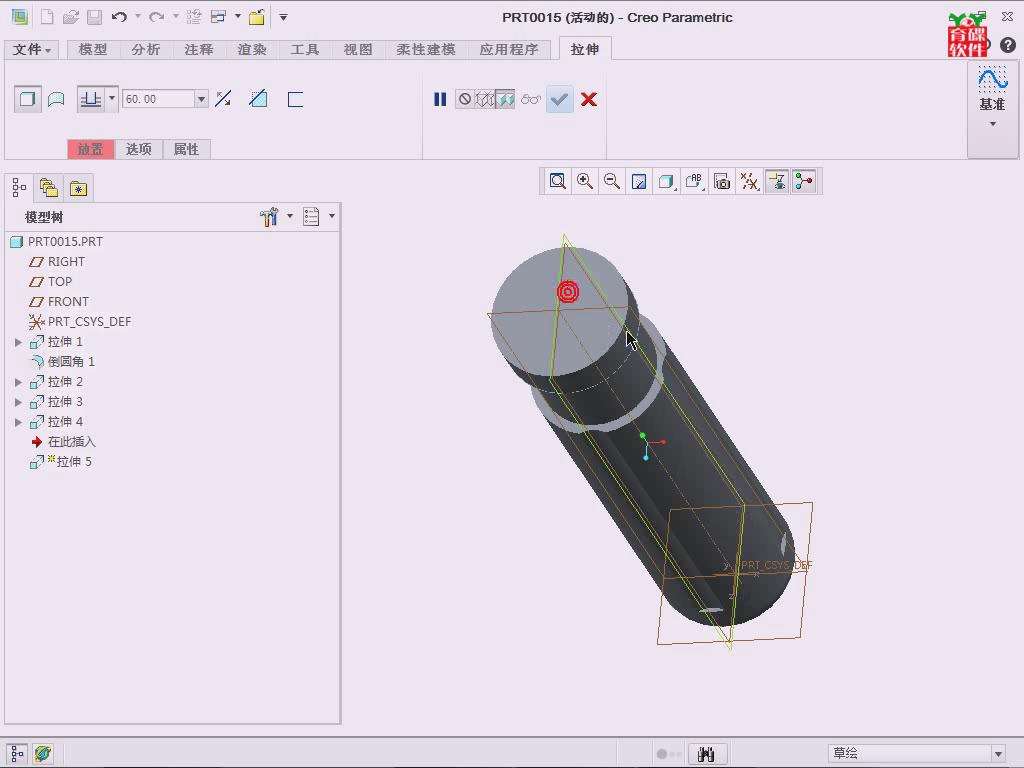Open 放置 placement panel

coord(91,149)
